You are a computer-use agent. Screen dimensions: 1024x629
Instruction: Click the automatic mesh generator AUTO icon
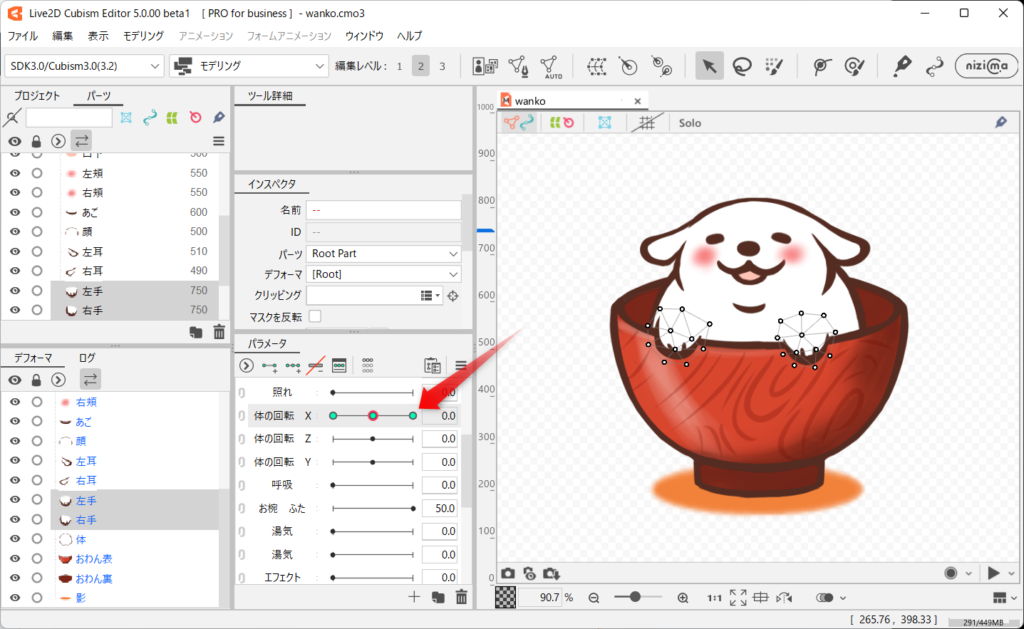click(x=551, y=66)
